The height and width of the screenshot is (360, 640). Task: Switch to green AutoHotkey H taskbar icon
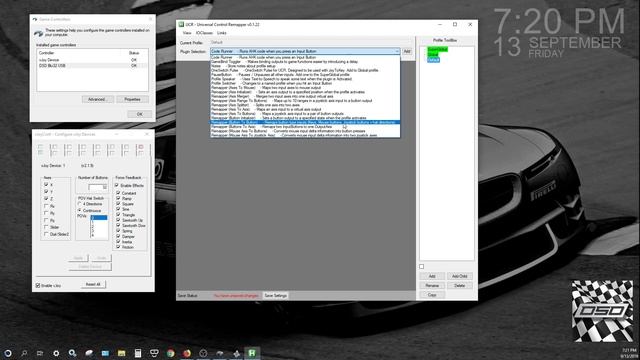(252, 353)
